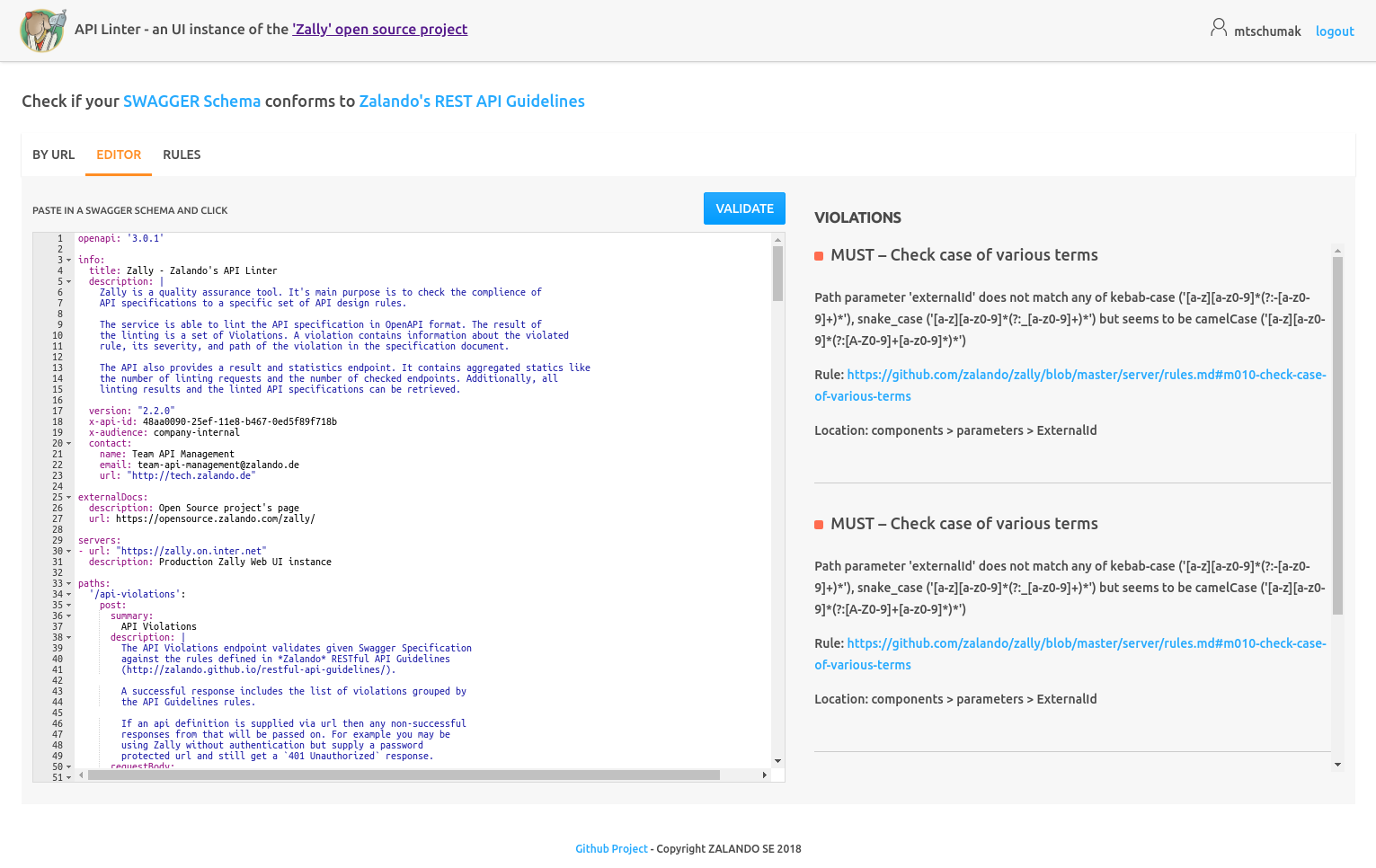
Task: Collapse the description fold at line 38
Action: (68, 638)
